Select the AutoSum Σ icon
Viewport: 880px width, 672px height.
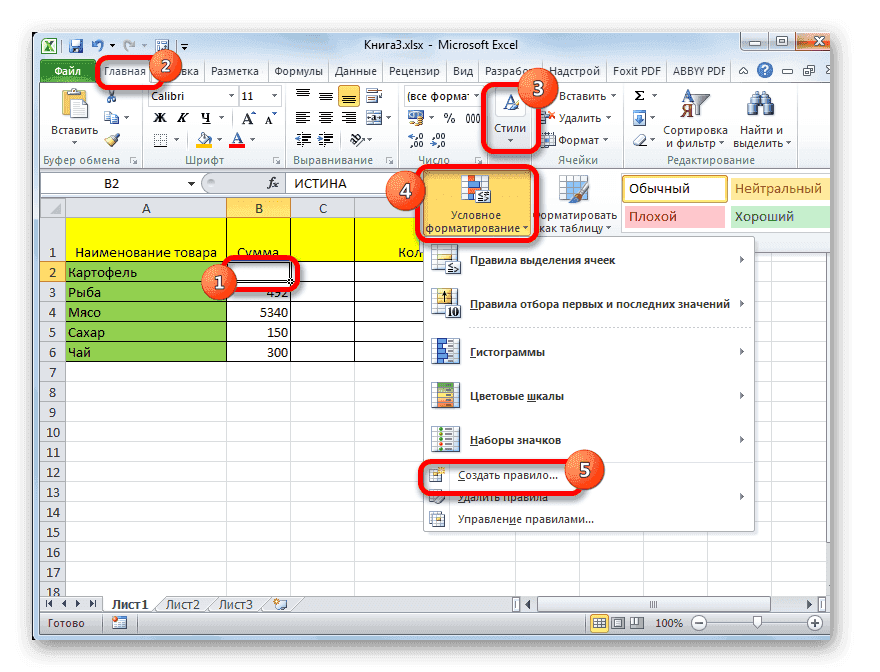(x=637, y=94)
